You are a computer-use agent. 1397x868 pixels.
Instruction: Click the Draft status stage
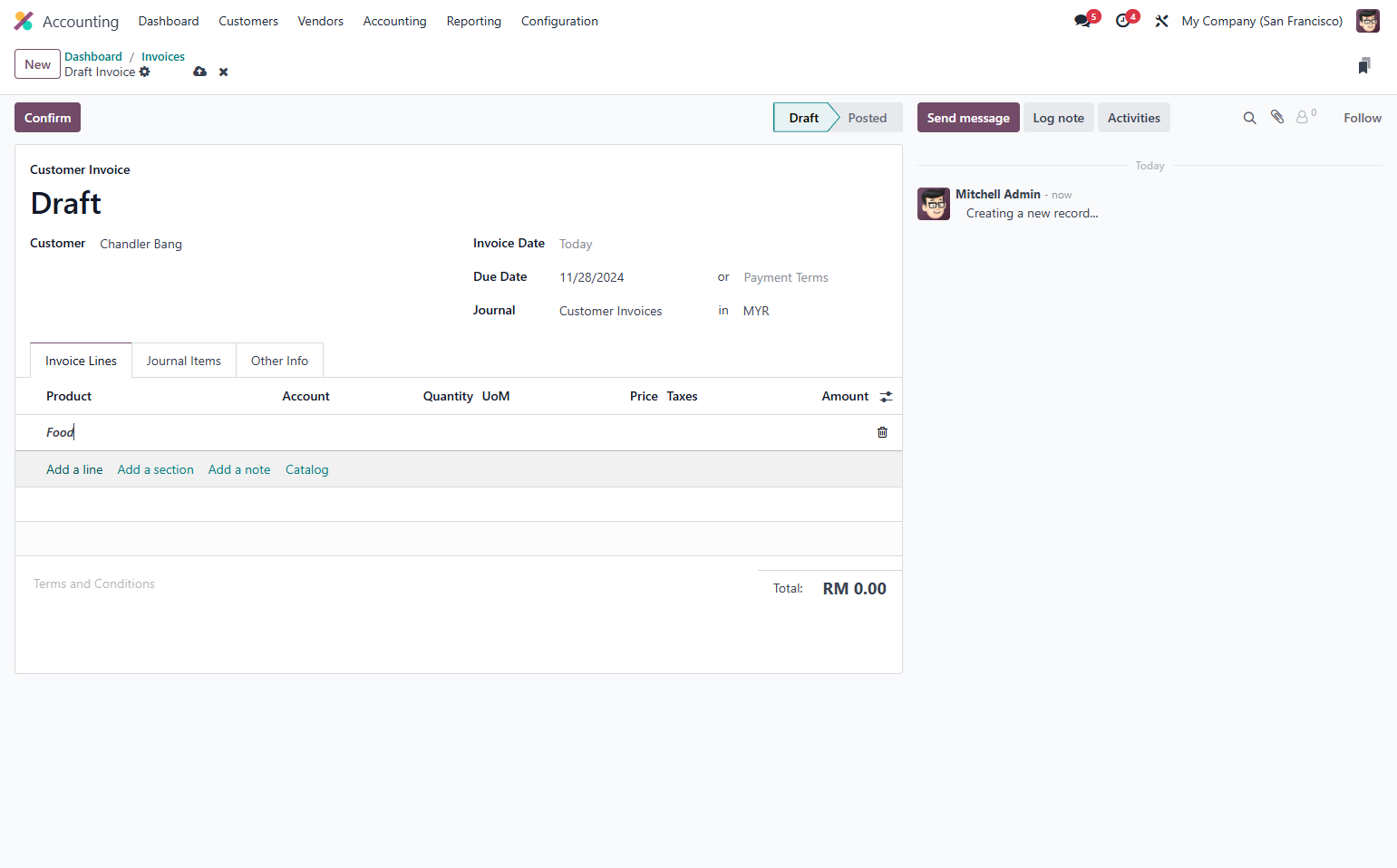[803, 118]
